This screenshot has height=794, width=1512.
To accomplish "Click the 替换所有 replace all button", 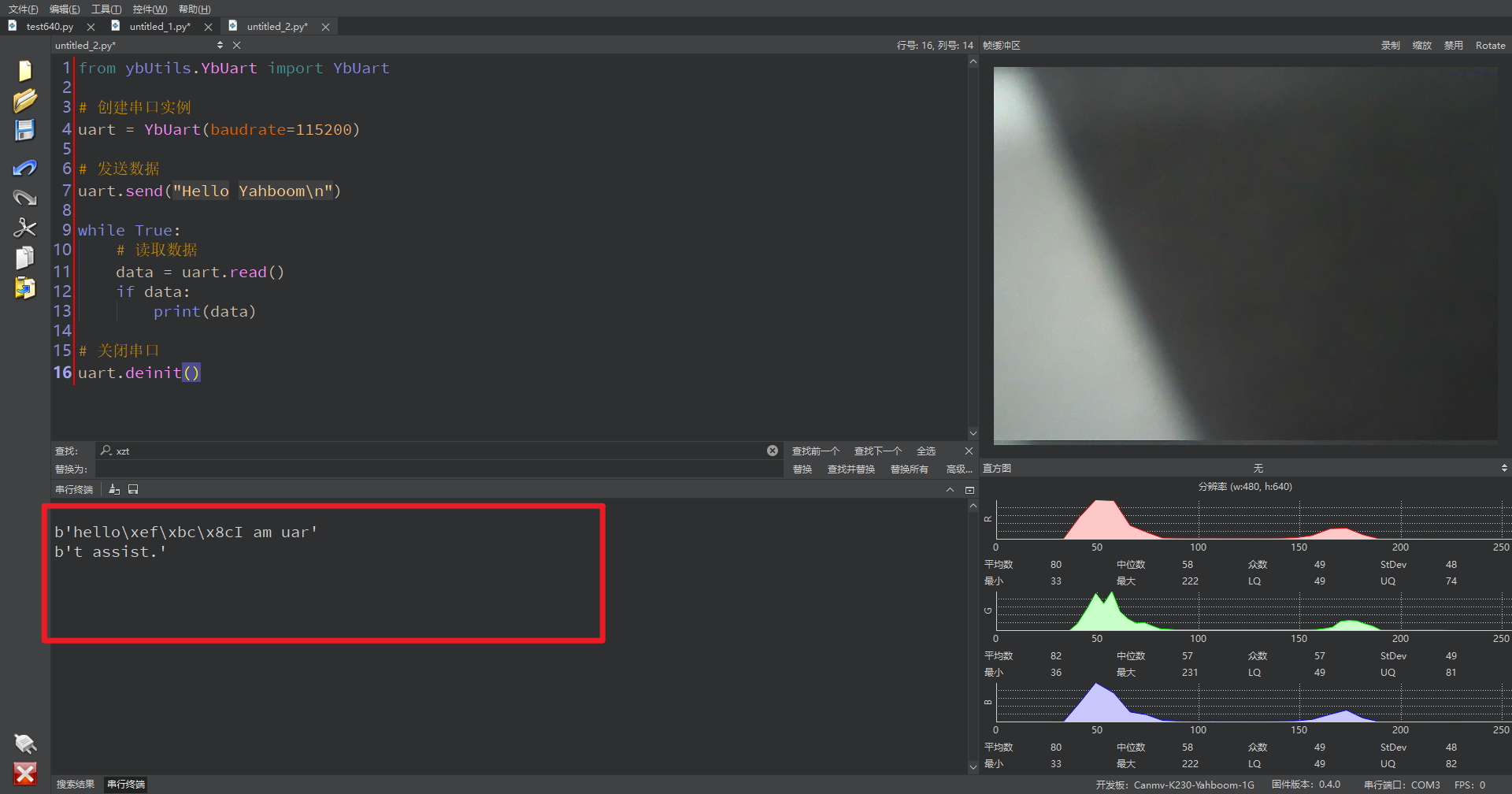I will pos(909,469).
